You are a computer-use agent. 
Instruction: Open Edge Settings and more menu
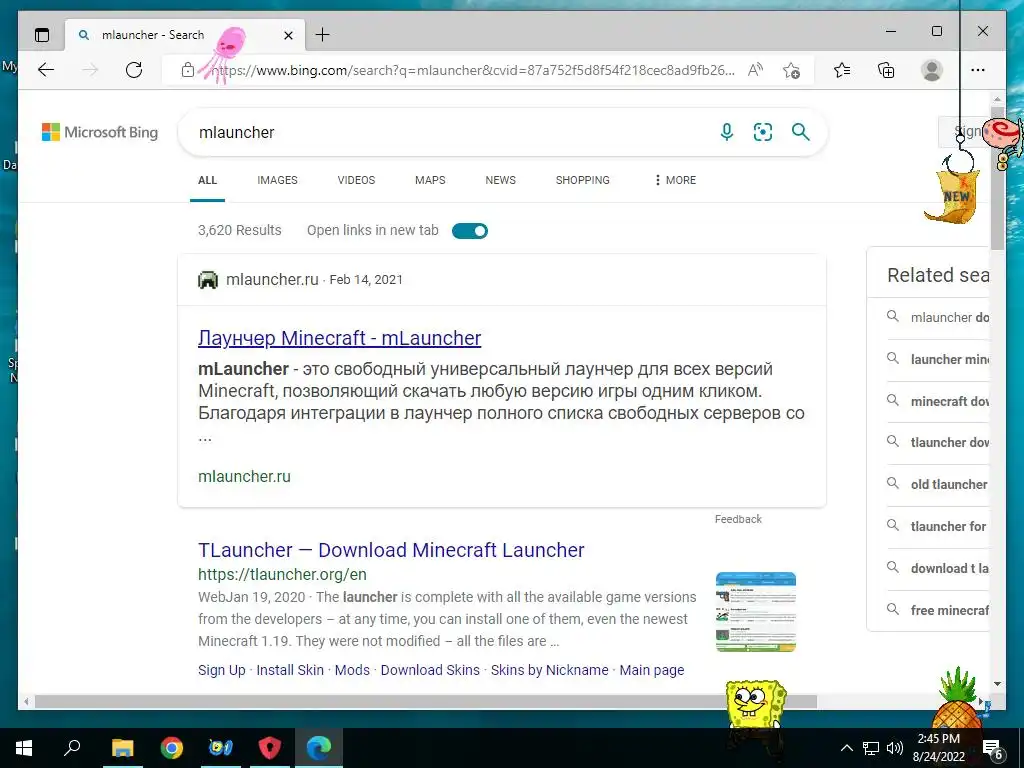point(978,70)
